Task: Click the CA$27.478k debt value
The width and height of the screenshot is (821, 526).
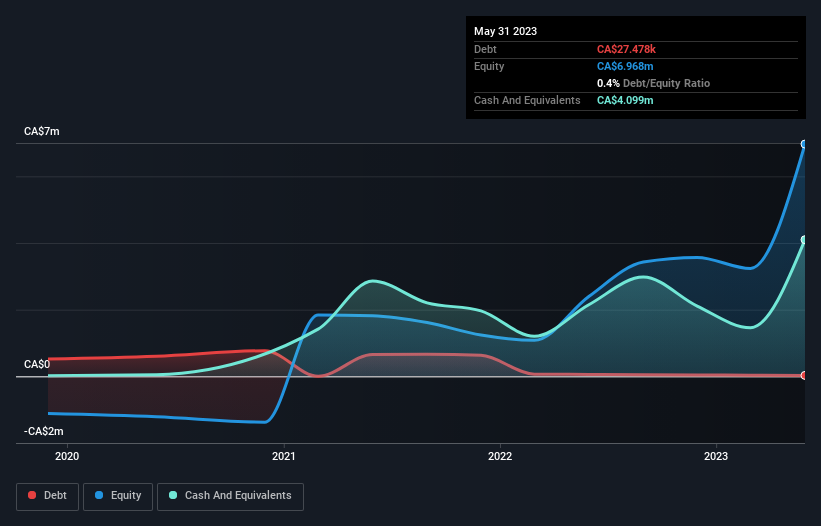Action: 626,49
